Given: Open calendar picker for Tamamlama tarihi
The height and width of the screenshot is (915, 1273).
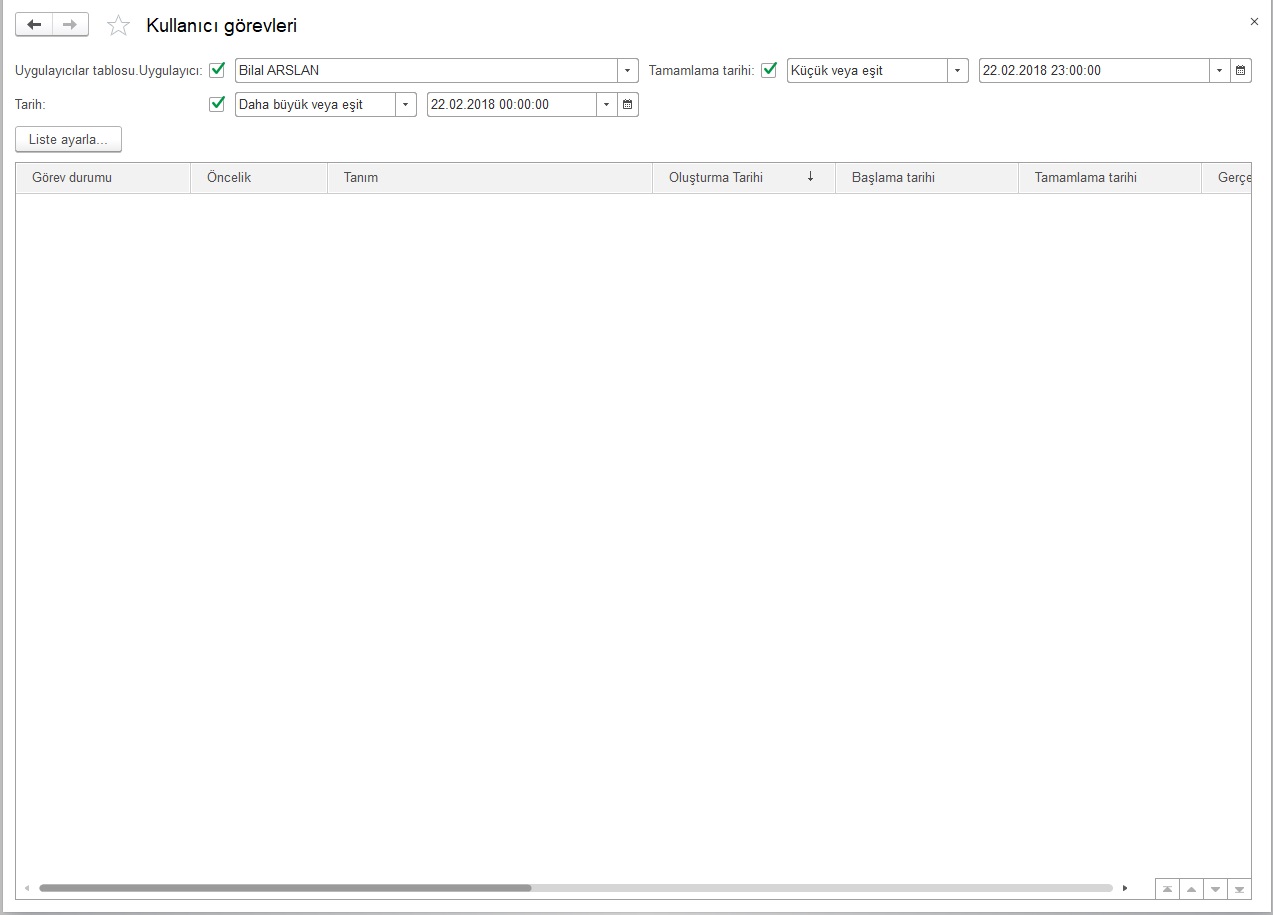Looking at the screenshot, I should pyautogui.click(x=1240, y=71).
